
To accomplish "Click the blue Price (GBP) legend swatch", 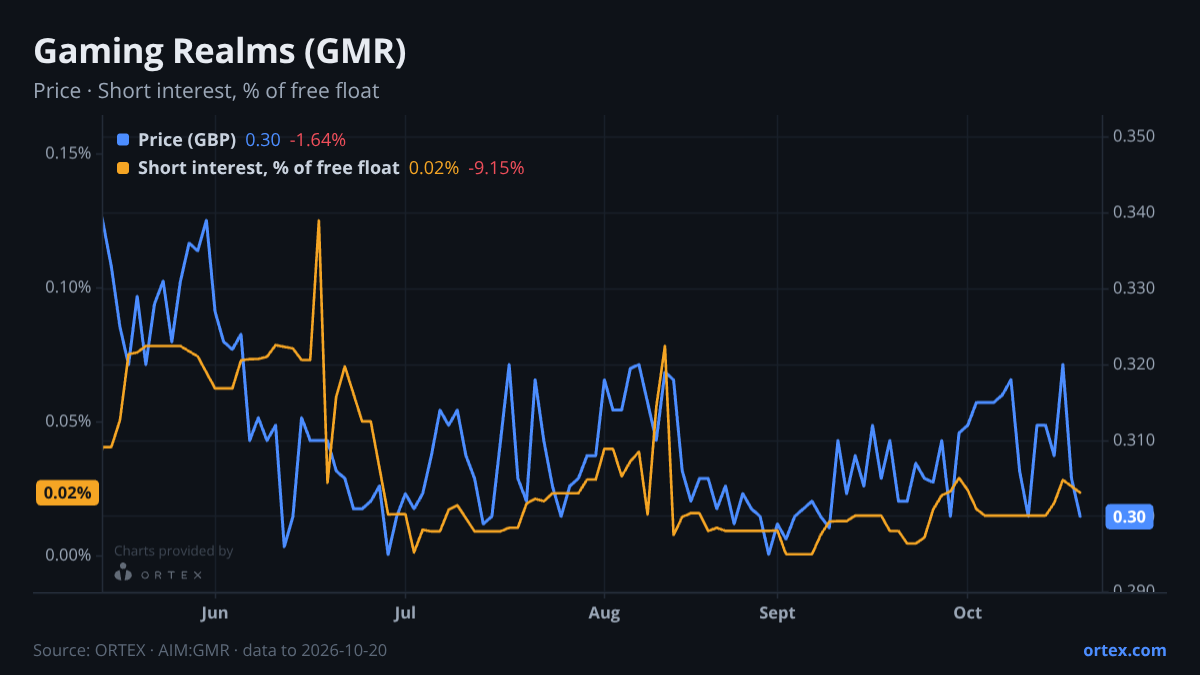I will point(123,140).
